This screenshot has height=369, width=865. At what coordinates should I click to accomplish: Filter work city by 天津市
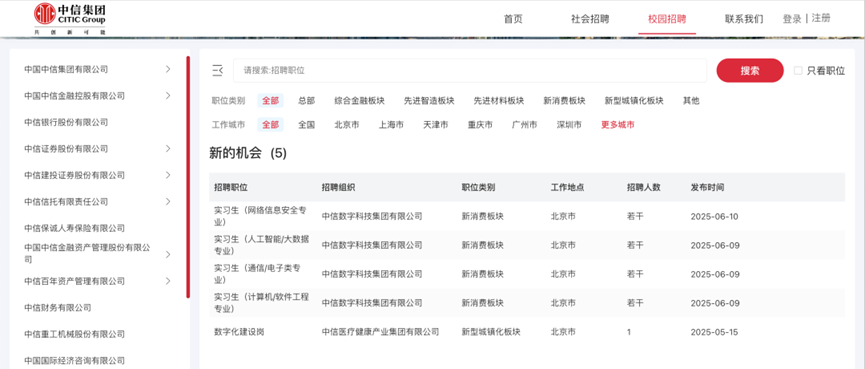(x=435, y=125)
